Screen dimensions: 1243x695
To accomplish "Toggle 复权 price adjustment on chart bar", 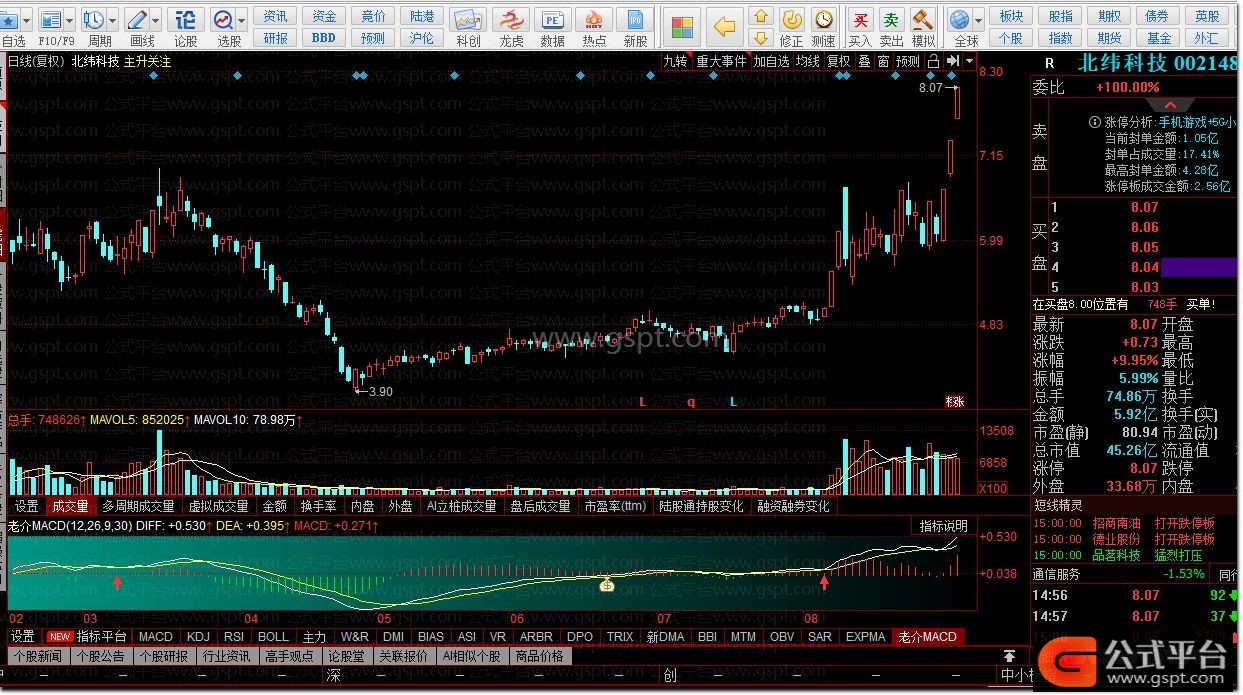I will (839, 61).
